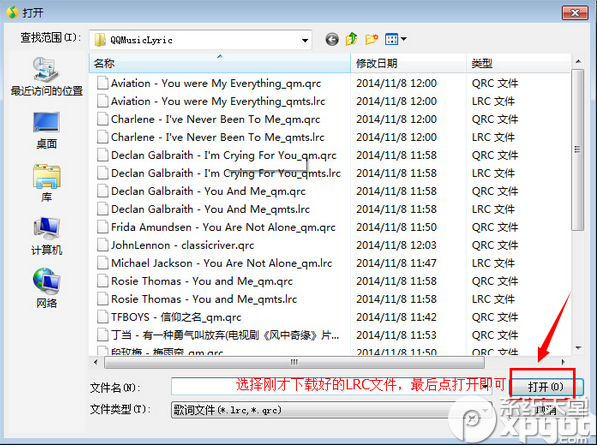Click the 2014/11/8 11:42 date cell
Screen dimensions: 597x447
[x=396, y=317]
